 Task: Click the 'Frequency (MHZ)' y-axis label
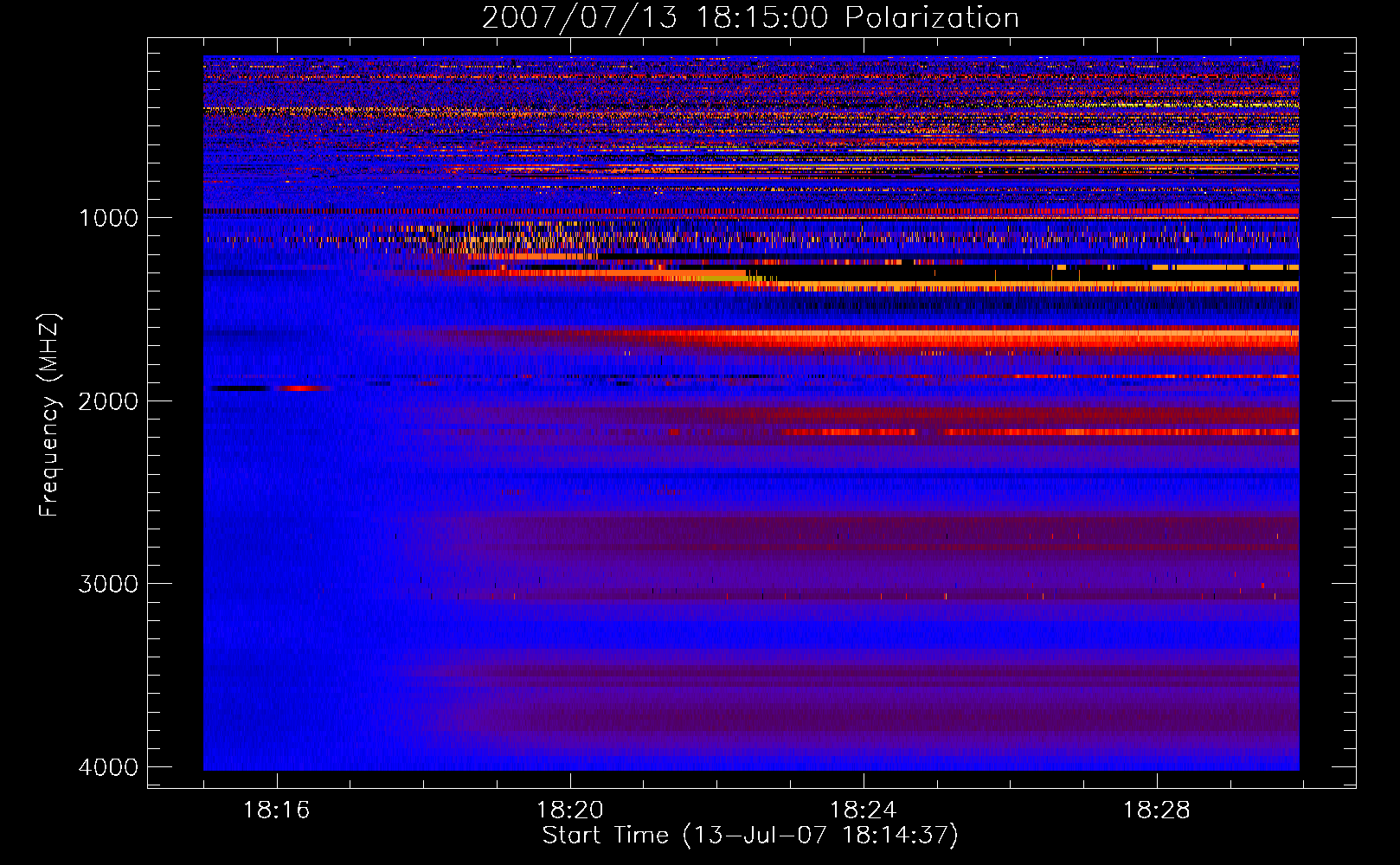(x=50, y=414)
